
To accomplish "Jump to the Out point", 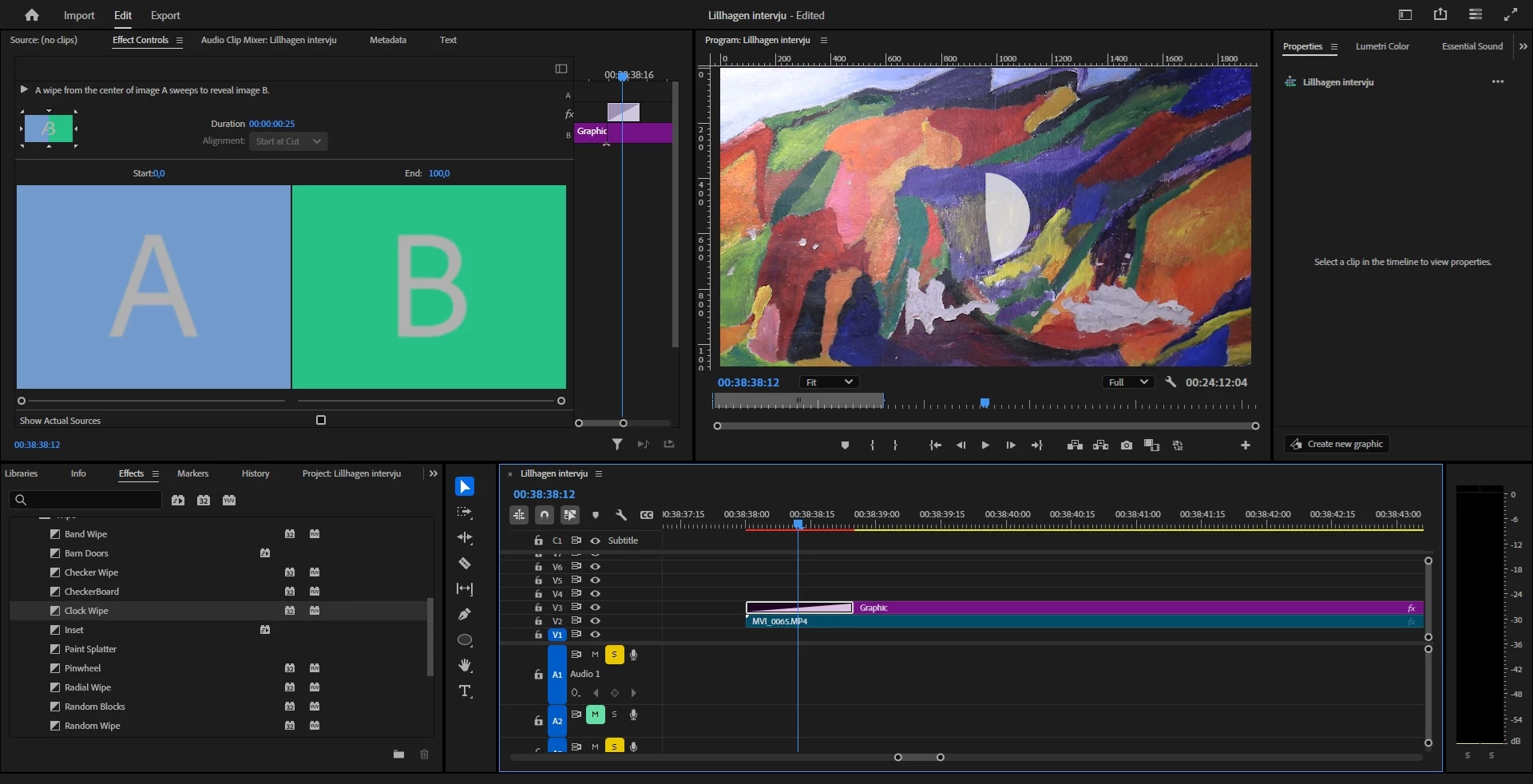I will 1036,445.
